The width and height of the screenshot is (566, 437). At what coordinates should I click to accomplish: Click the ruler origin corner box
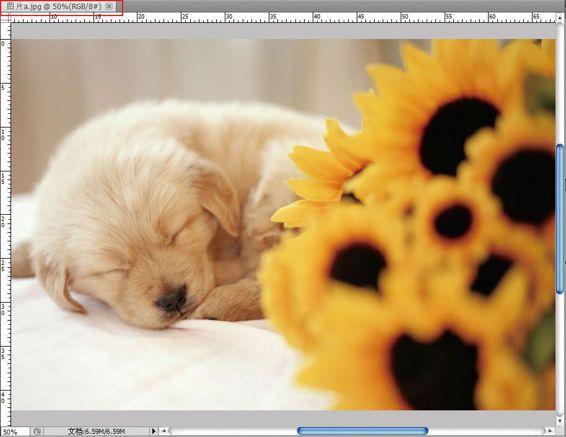(5, 17)
